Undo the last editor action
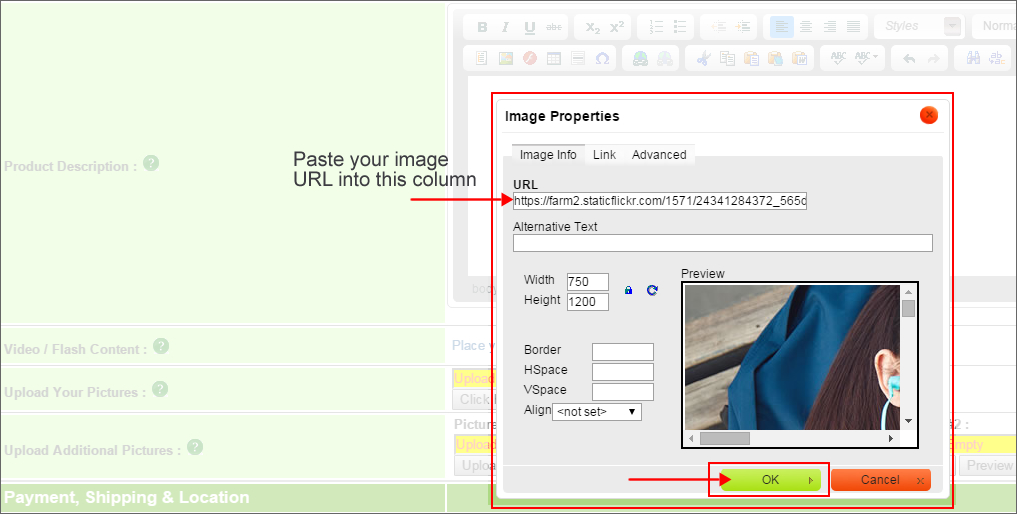 coord(909,58)
